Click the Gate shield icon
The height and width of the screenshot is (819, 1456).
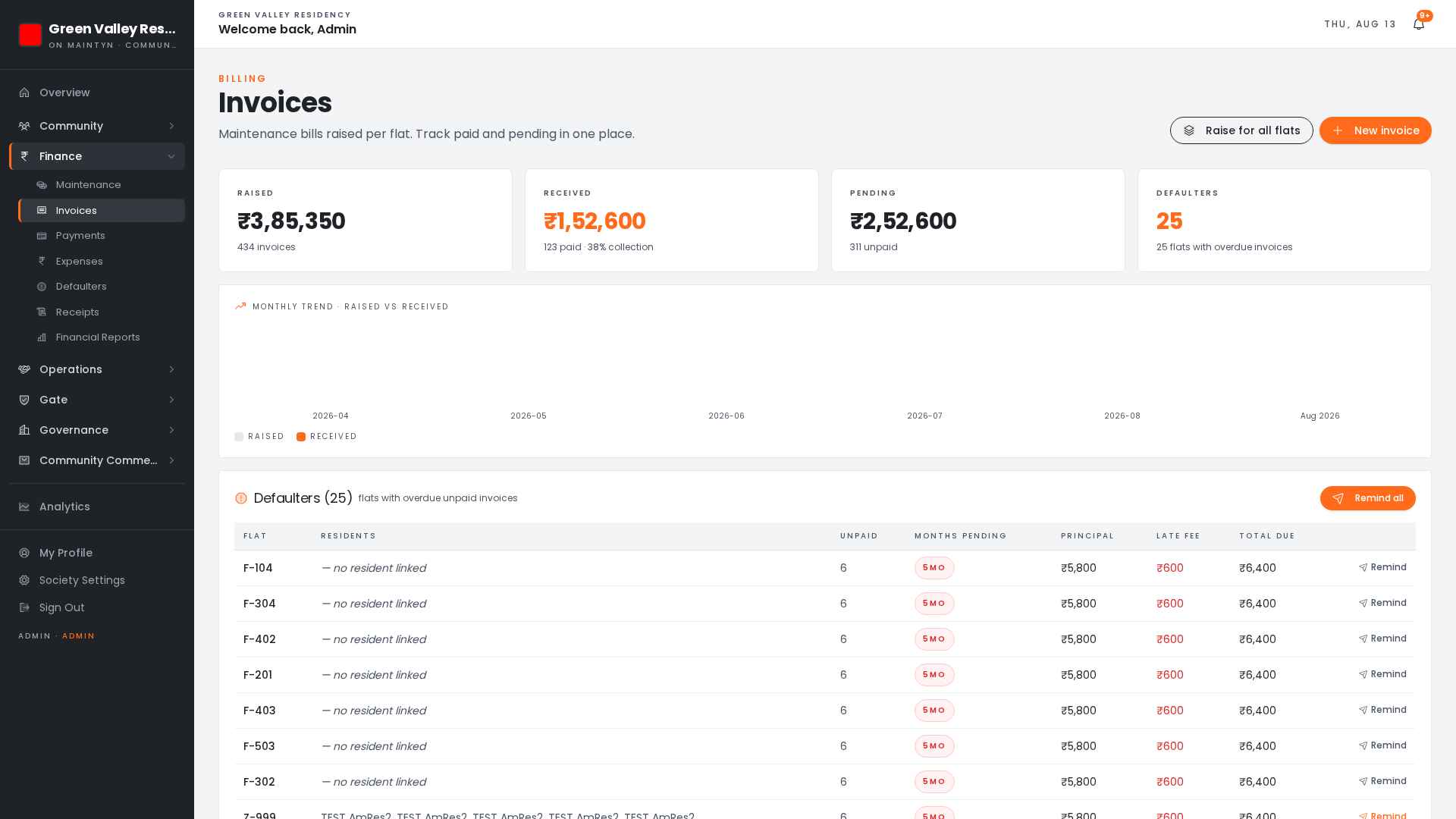[24, 400]
